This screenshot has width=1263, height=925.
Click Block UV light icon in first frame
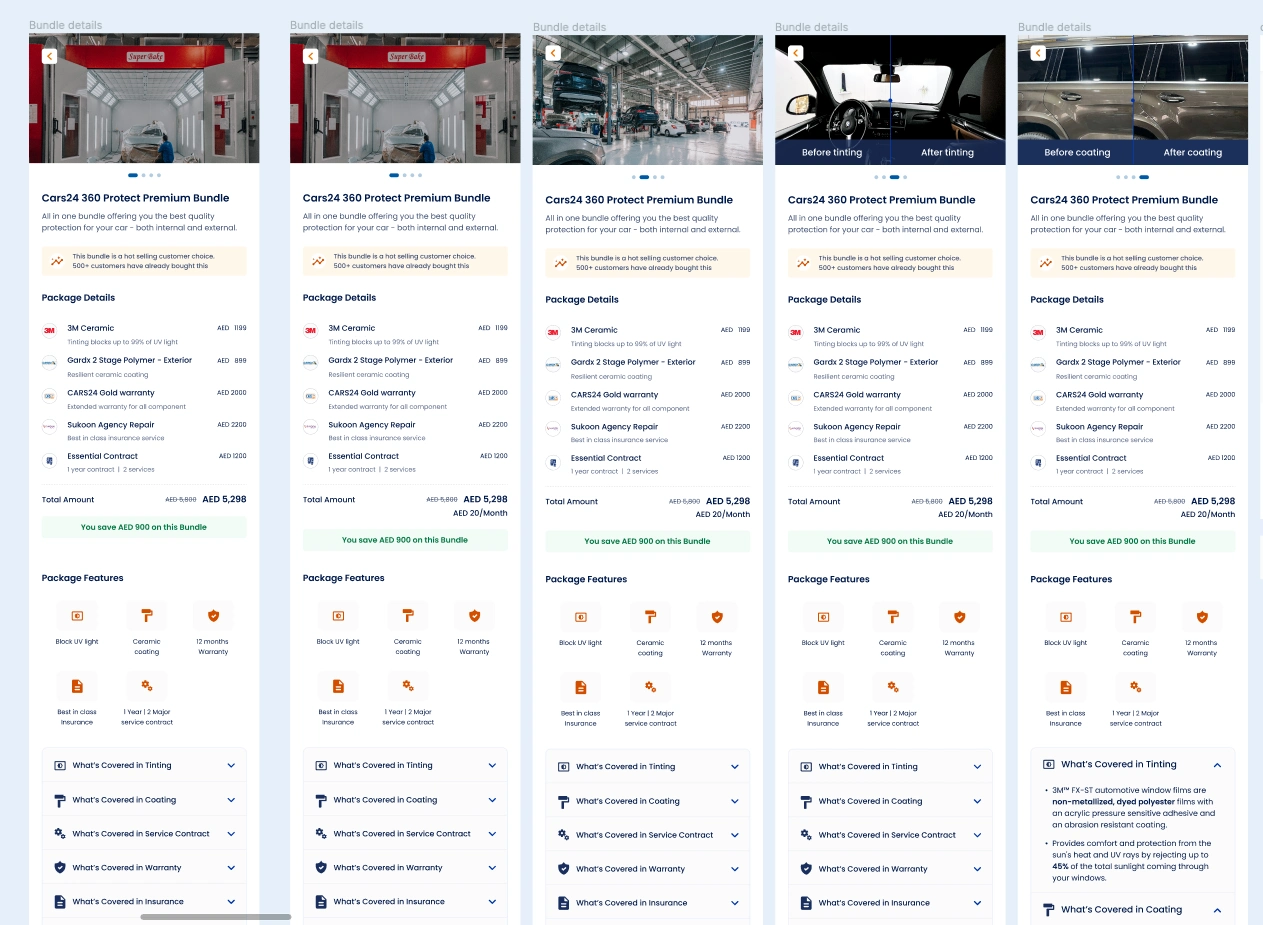(77, 616)
